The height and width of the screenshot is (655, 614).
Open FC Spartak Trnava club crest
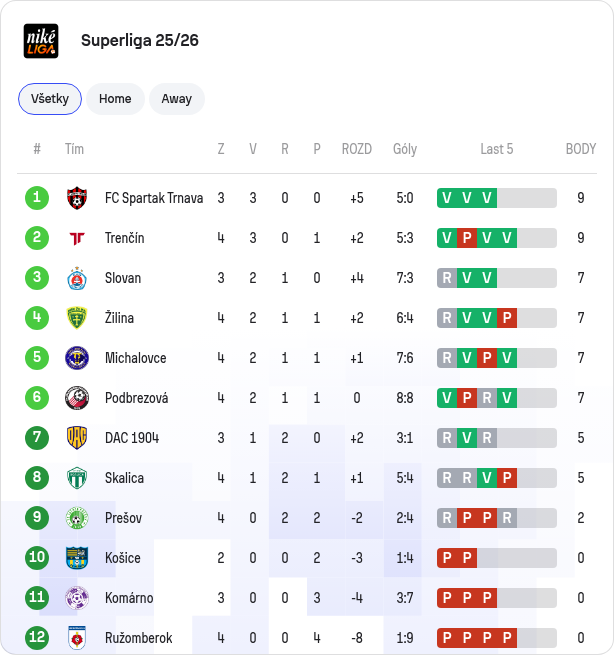(77, 198)
